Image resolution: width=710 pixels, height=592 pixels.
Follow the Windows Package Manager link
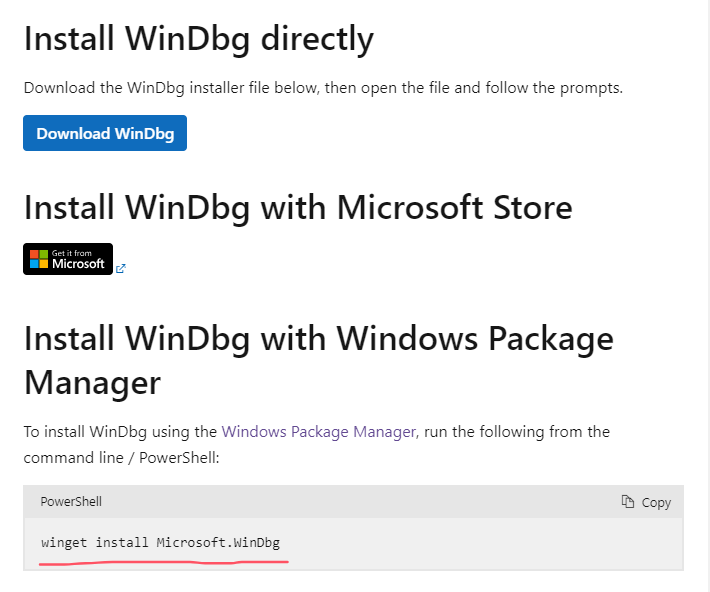point(318,432)
